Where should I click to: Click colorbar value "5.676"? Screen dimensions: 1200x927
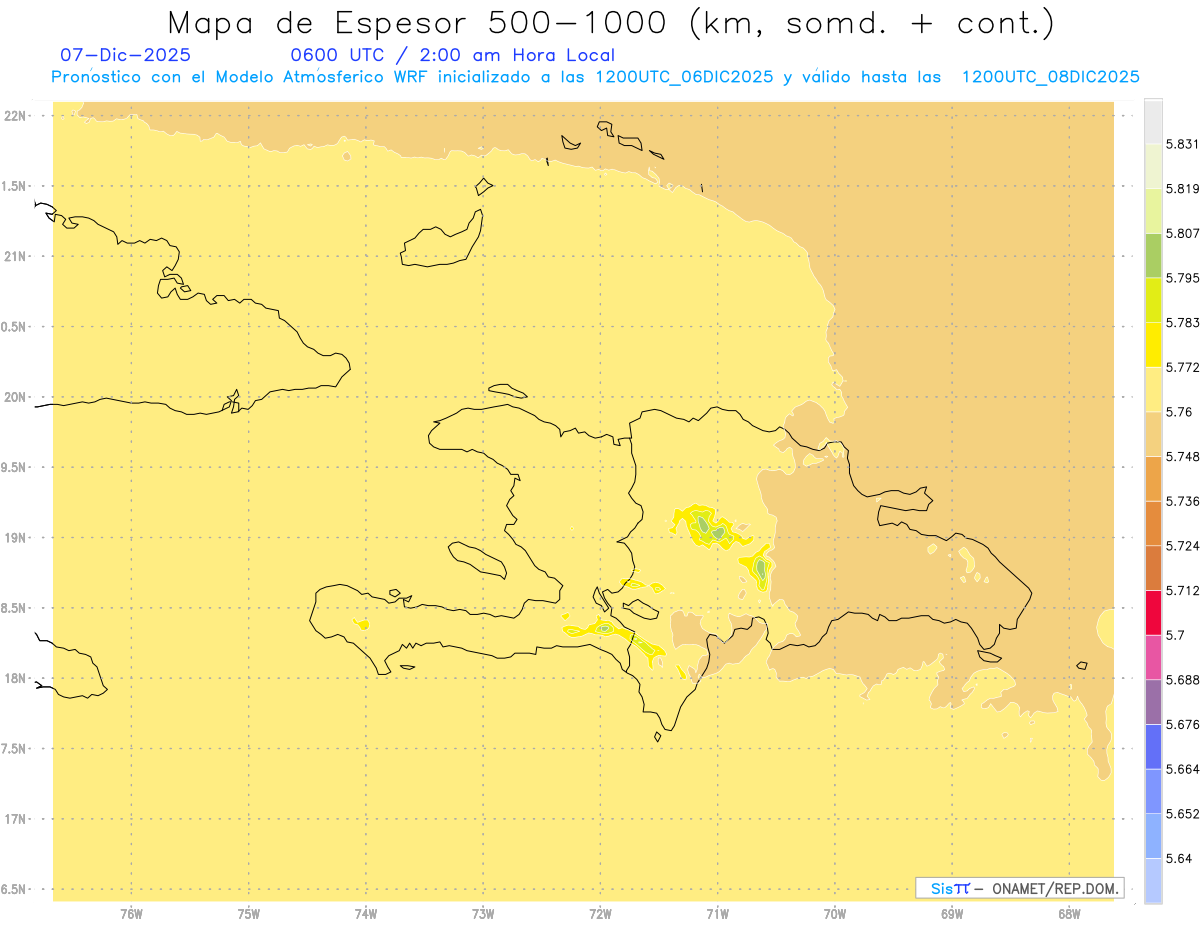click(1182, 724)
